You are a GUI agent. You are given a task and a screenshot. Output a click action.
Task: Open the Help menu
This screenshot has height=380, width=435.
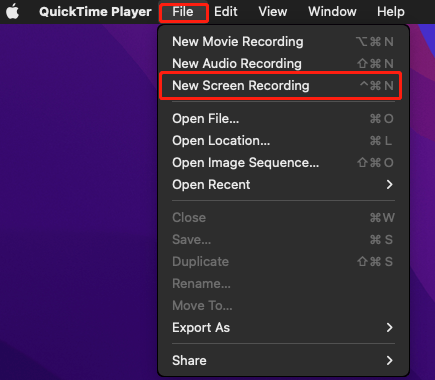point(391,12)
